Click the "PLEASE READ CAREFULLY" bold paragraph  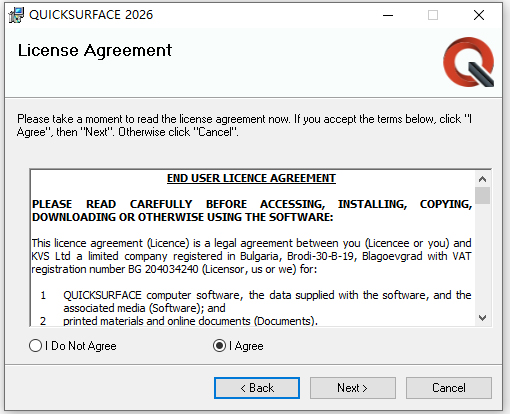[252, 210]
